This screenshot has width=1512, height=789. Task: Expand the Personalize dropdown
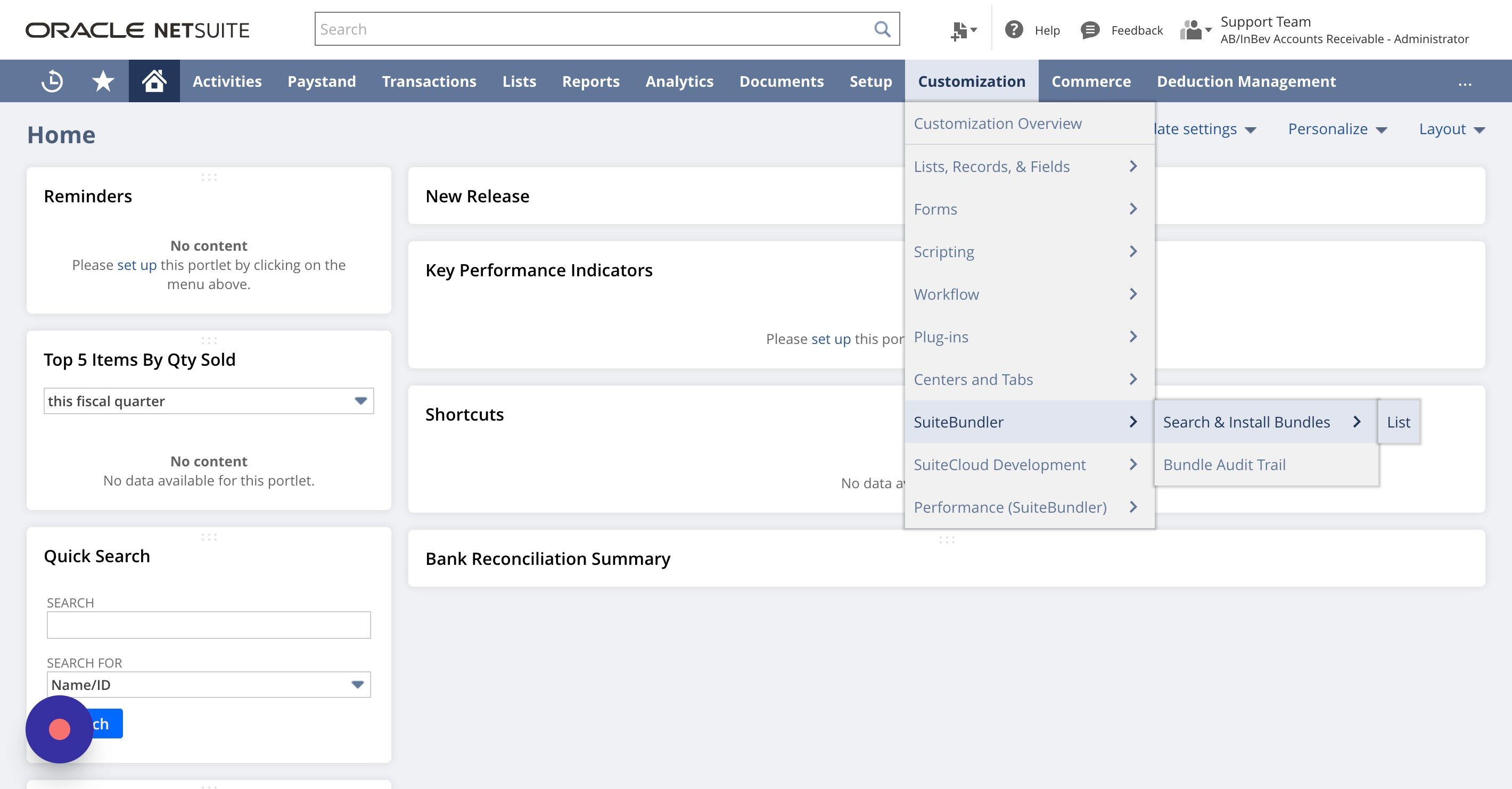[x=1337, y=129]
